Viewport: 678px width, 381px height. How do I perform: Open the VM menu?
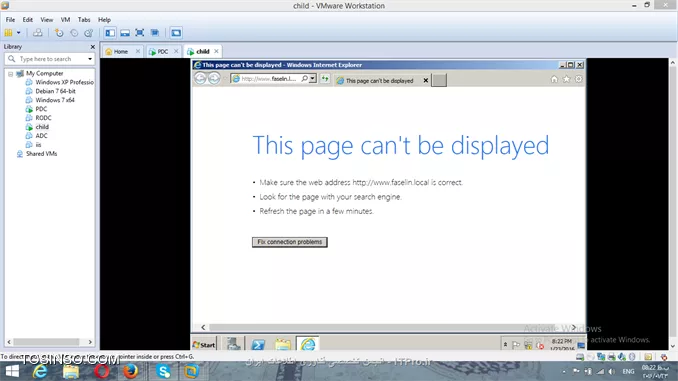pyautogui.click(x=65, y=20)
